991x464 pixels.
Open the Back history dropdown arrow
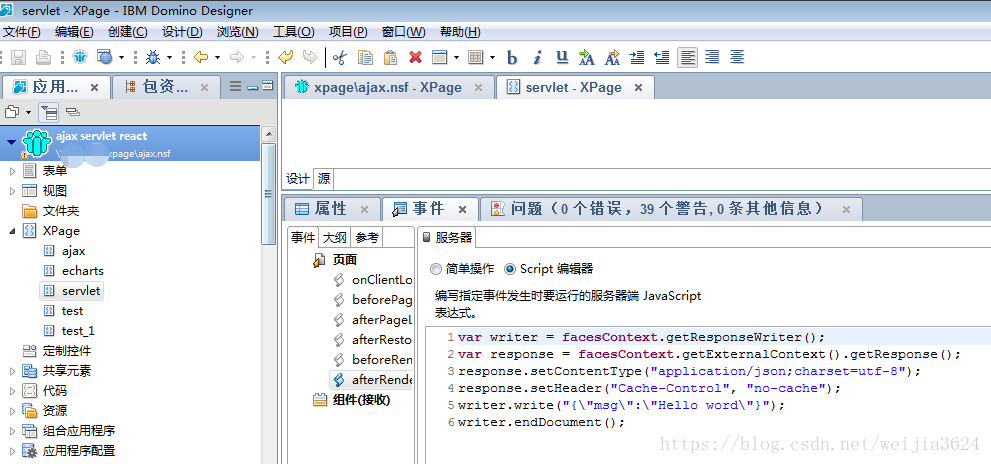coord(217,58)
